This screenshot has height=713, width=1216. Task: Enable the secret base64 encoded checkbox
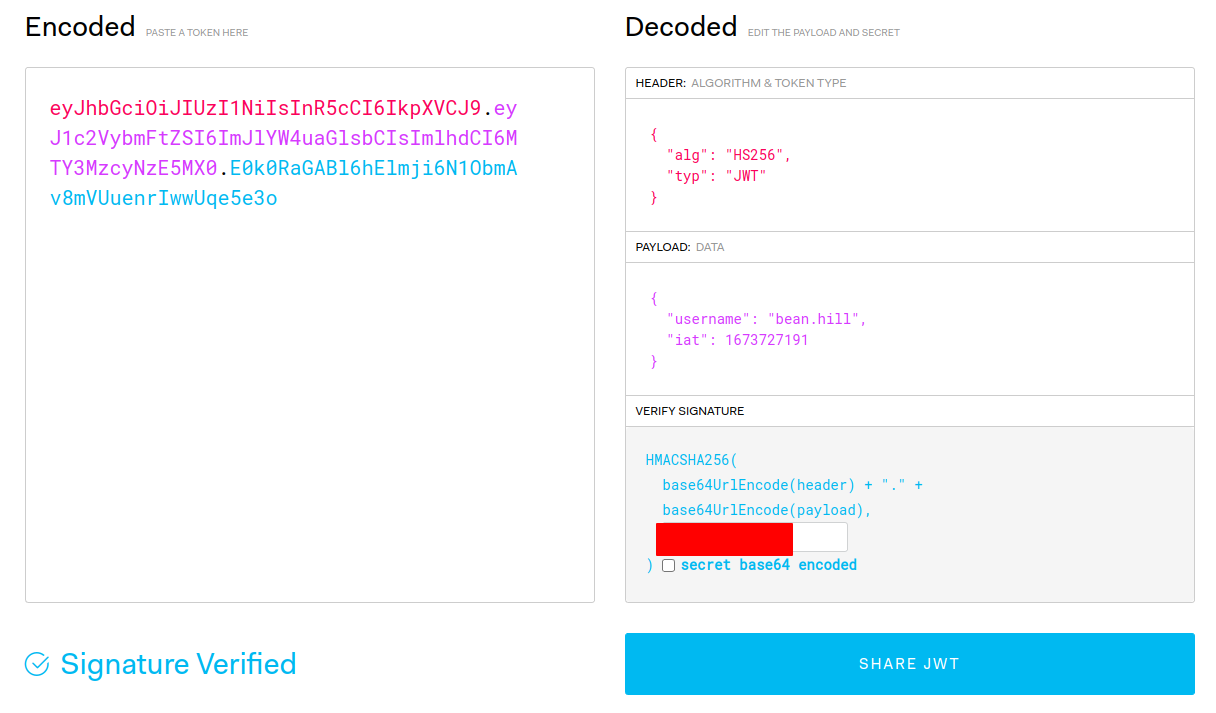click(668, 565)
